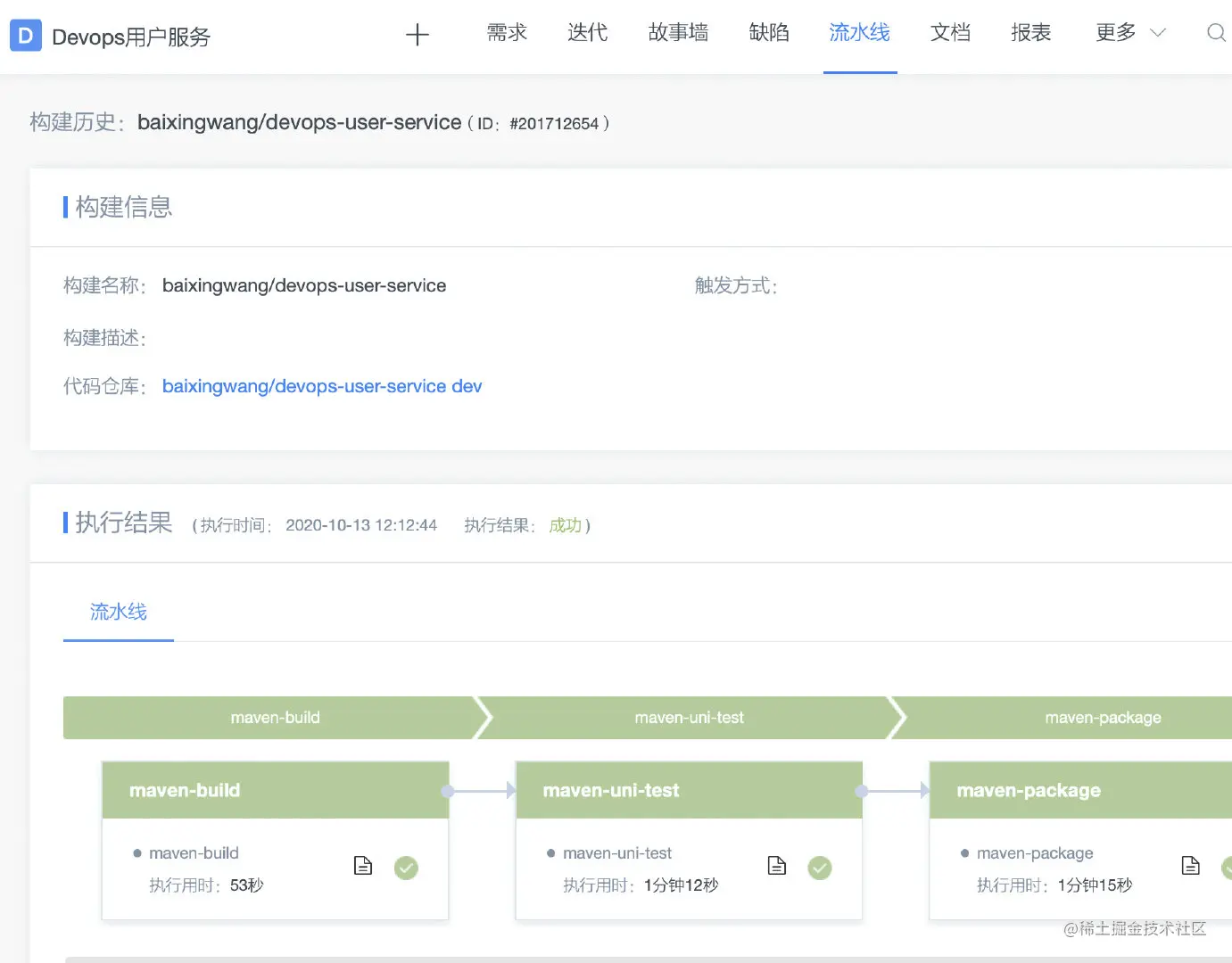Click the maven-uni-test stage arrow in the pipeline bar
The width and height of the screenshot is (1232, 963).
[689, 718]
